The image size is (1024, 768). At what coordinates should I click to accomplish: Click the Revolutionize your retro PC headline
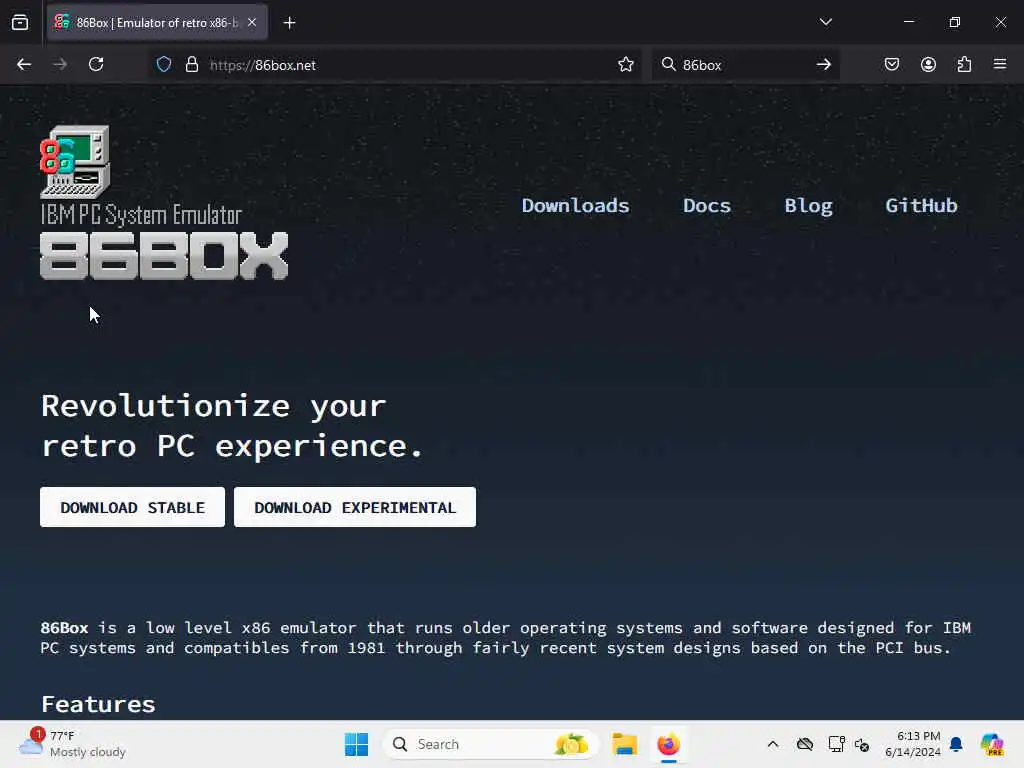[232, 426]
